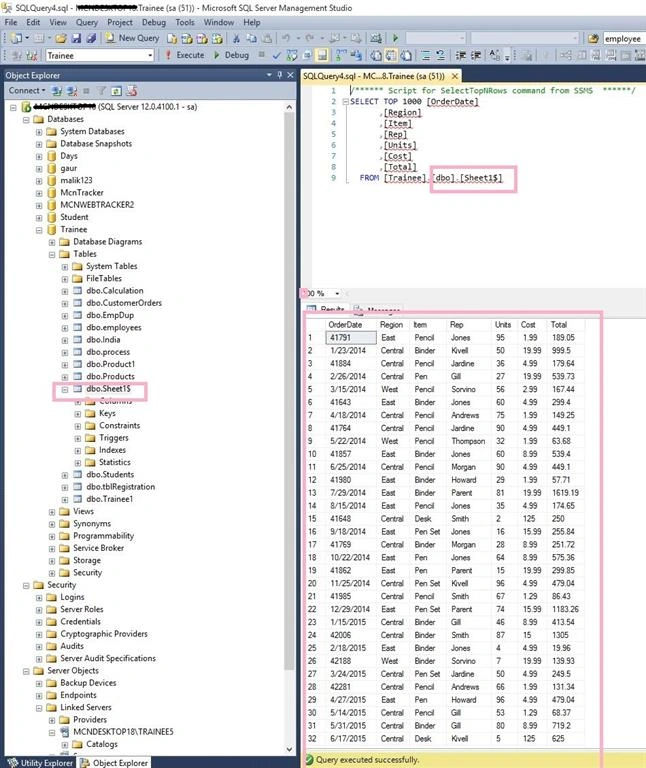Open the Edit menu
This screenshot has width=646, height=768.
33,23
